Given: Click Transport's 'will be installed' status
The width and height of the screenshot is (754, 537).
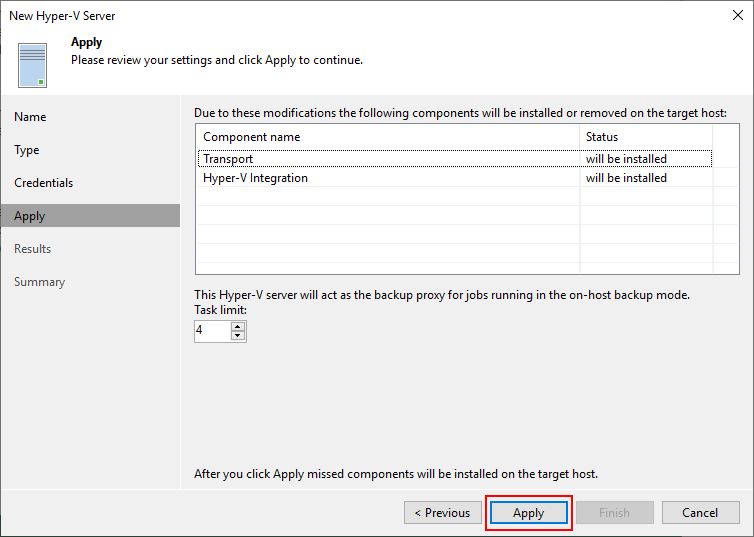Looking at the screenshot, I should point(626,159).
